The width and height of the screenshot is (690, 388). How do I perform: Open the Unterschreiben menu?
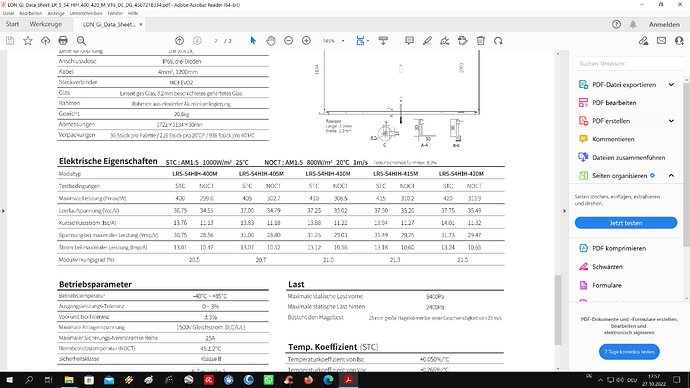point(86,13)
